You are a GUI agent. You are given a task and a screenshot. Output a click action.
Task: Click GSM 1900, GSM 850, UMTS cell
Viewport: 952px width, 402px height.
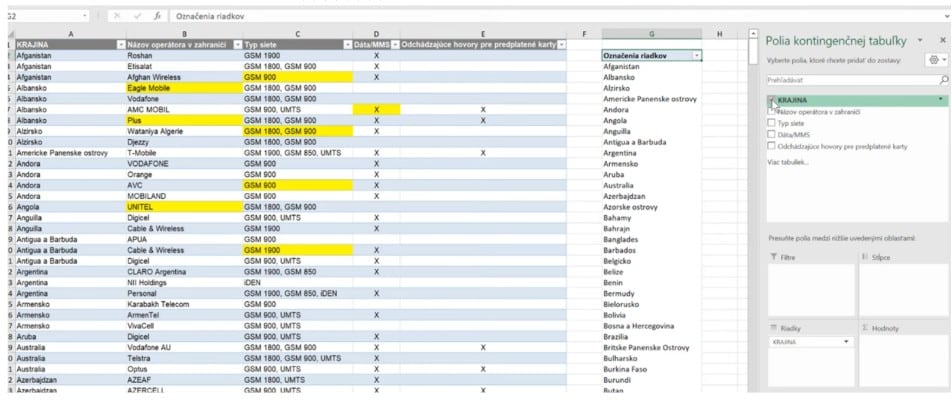[298, 153]
